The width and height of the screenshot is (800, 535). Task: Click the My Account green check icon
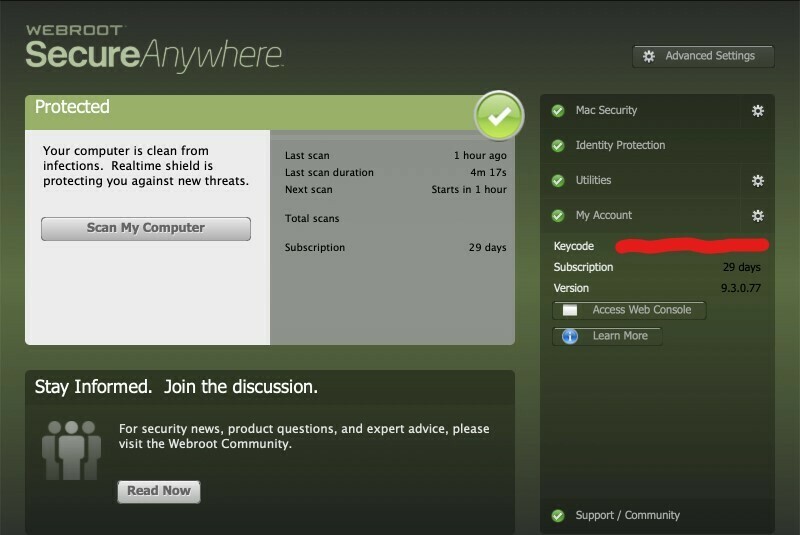tap(558, 216)
